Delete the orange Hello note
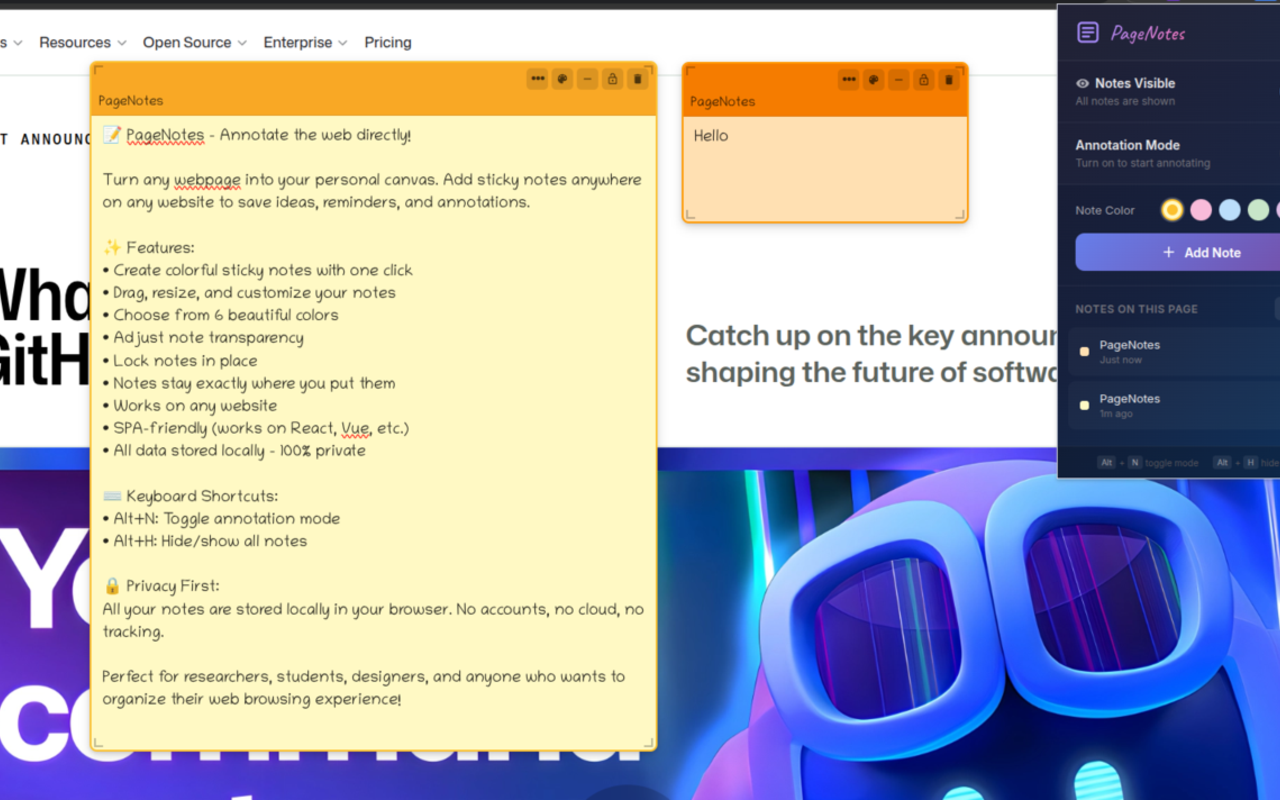Screen dimensions: 1280x800 [x=948, y=79]
